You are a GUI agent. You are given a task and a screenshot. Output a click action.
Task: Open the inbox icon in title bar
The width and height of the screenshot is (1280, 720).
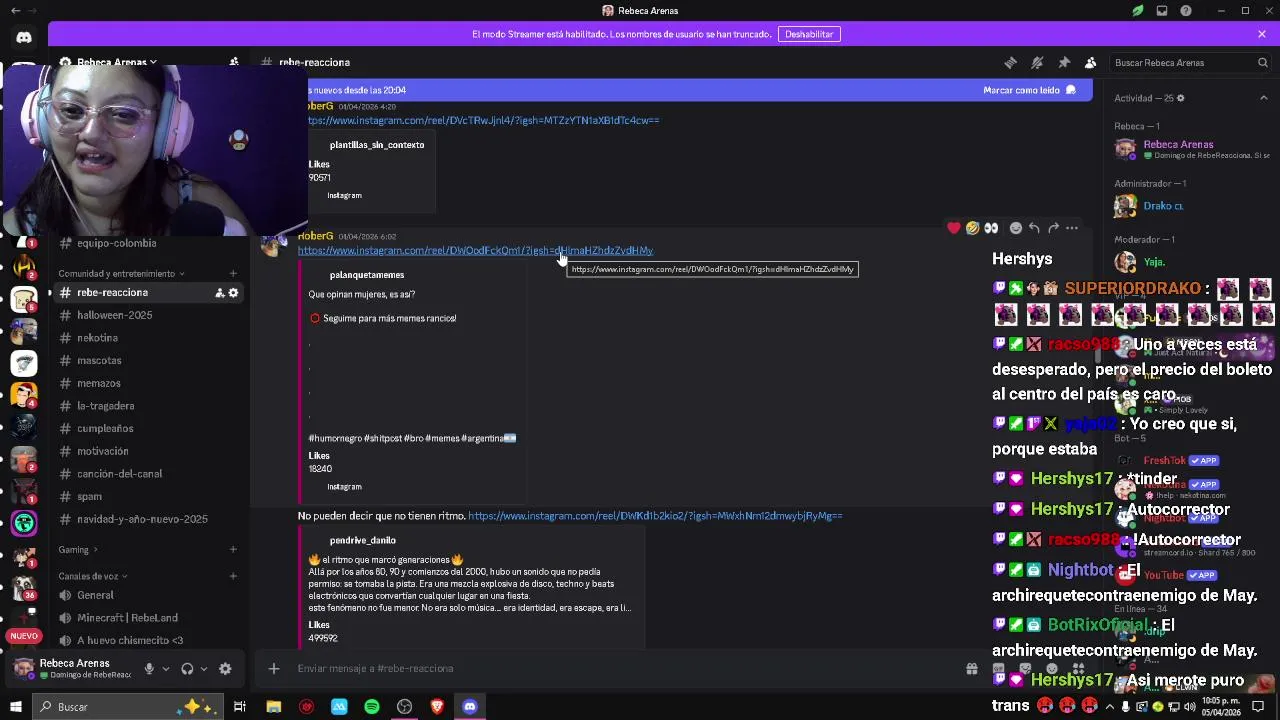[1162, 11]
